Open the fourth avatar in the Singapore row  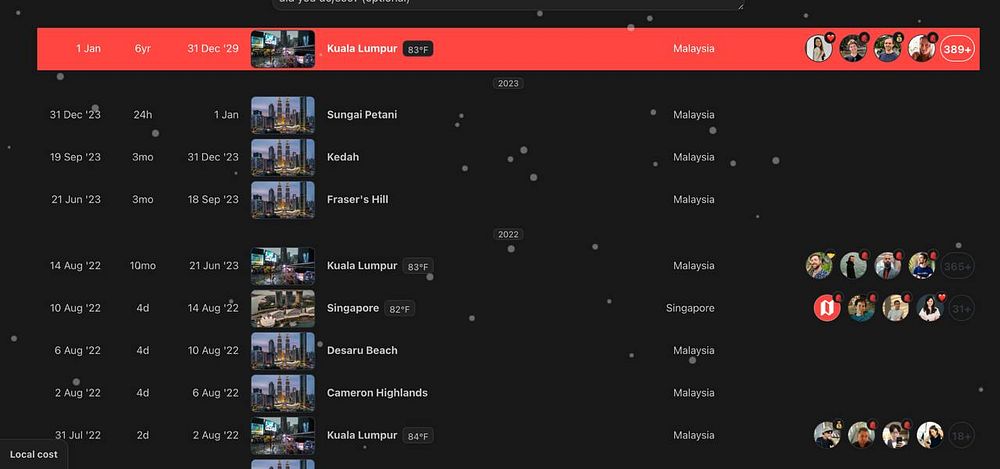[x=930, y=308]
